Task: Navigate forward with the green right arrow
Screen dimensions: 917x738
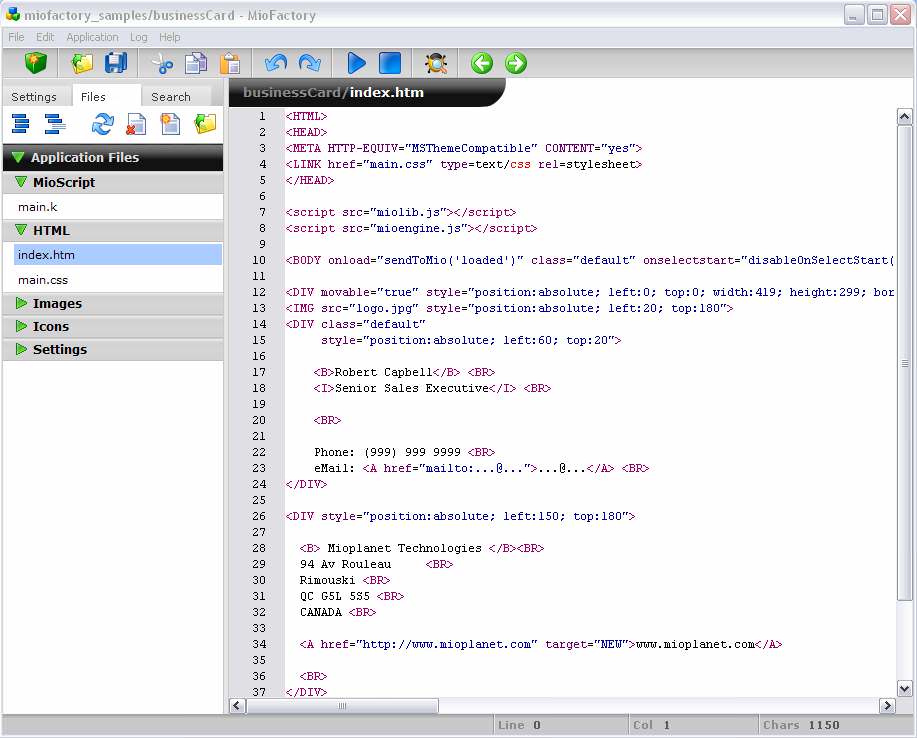Action: [516, 63]
